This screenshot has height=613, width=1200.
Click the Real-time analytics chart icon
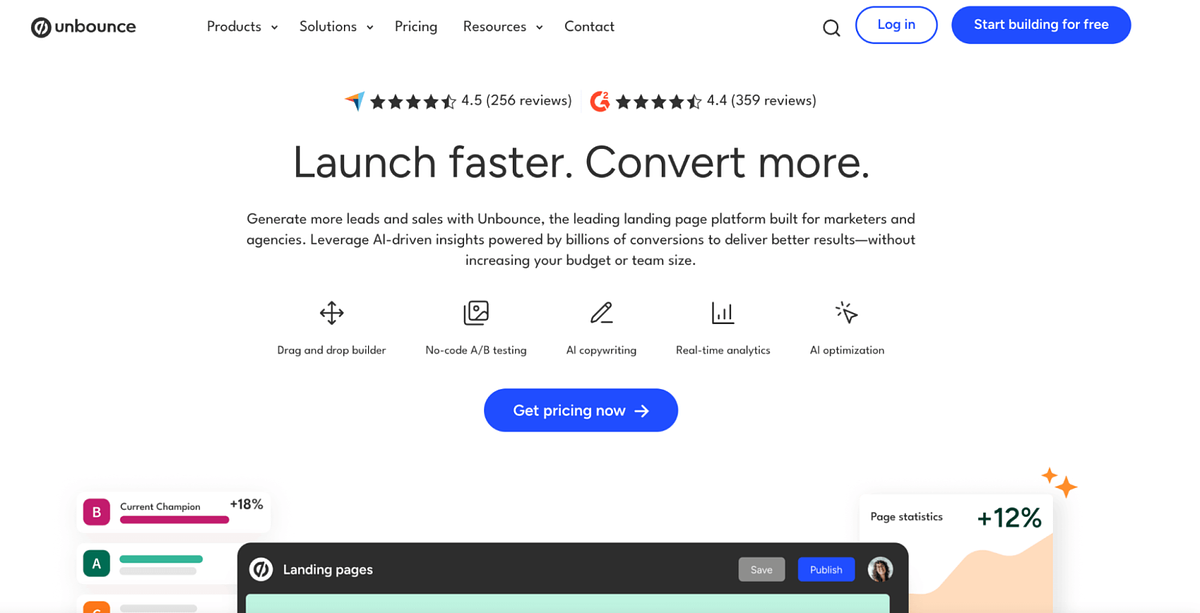723,312
